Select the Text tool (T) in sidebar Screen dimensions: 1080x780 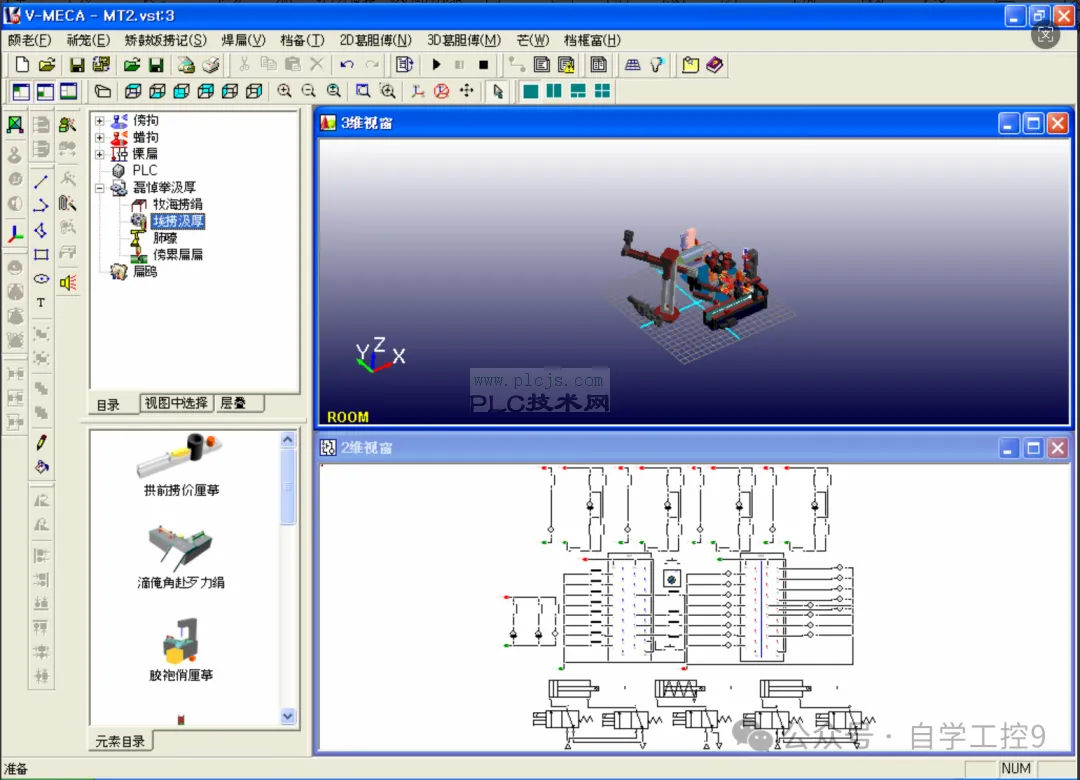point(41,302)
